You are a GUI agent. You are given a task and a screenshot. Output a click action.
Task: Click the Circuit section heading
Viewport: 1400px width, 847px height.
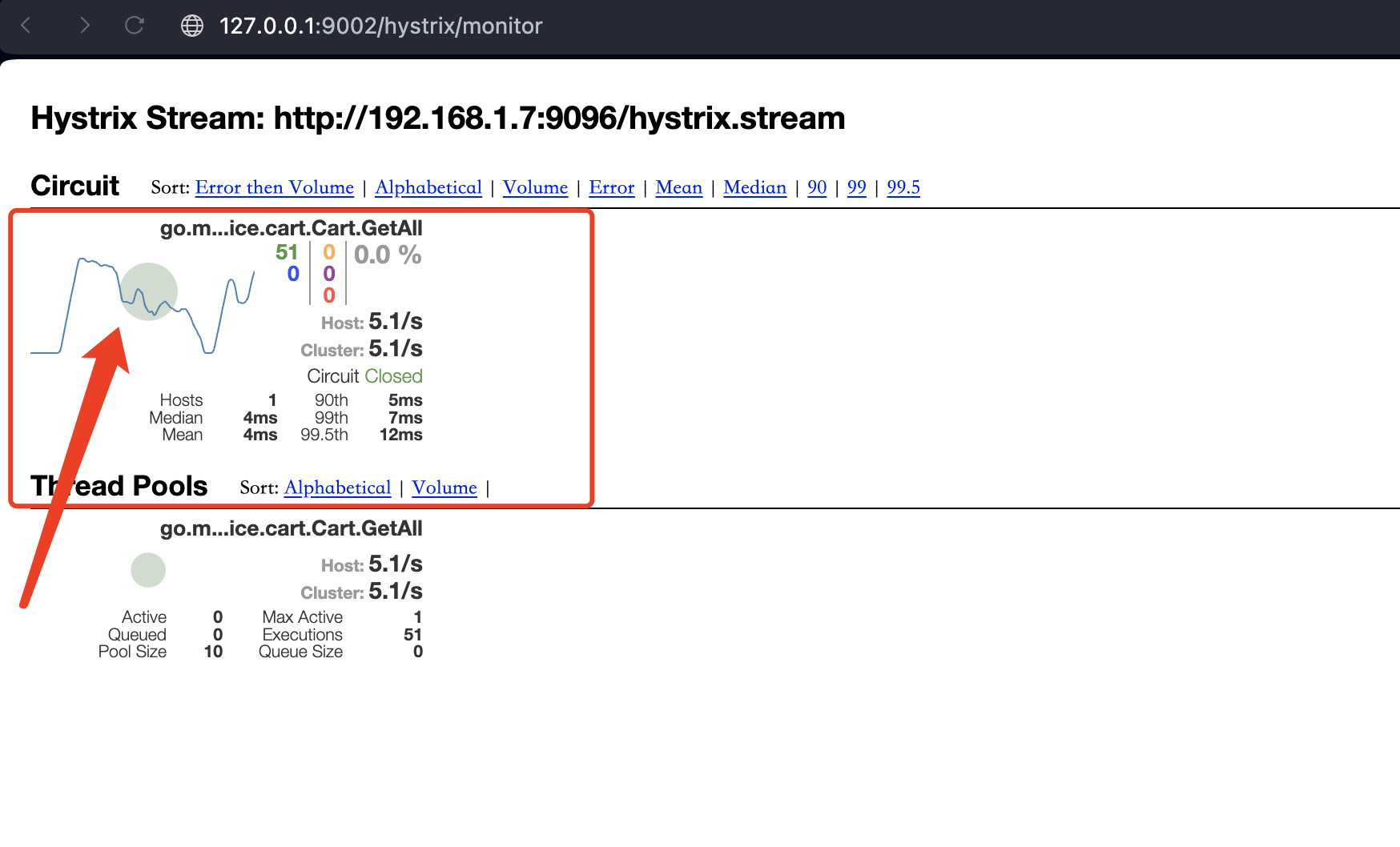(74, 186)
